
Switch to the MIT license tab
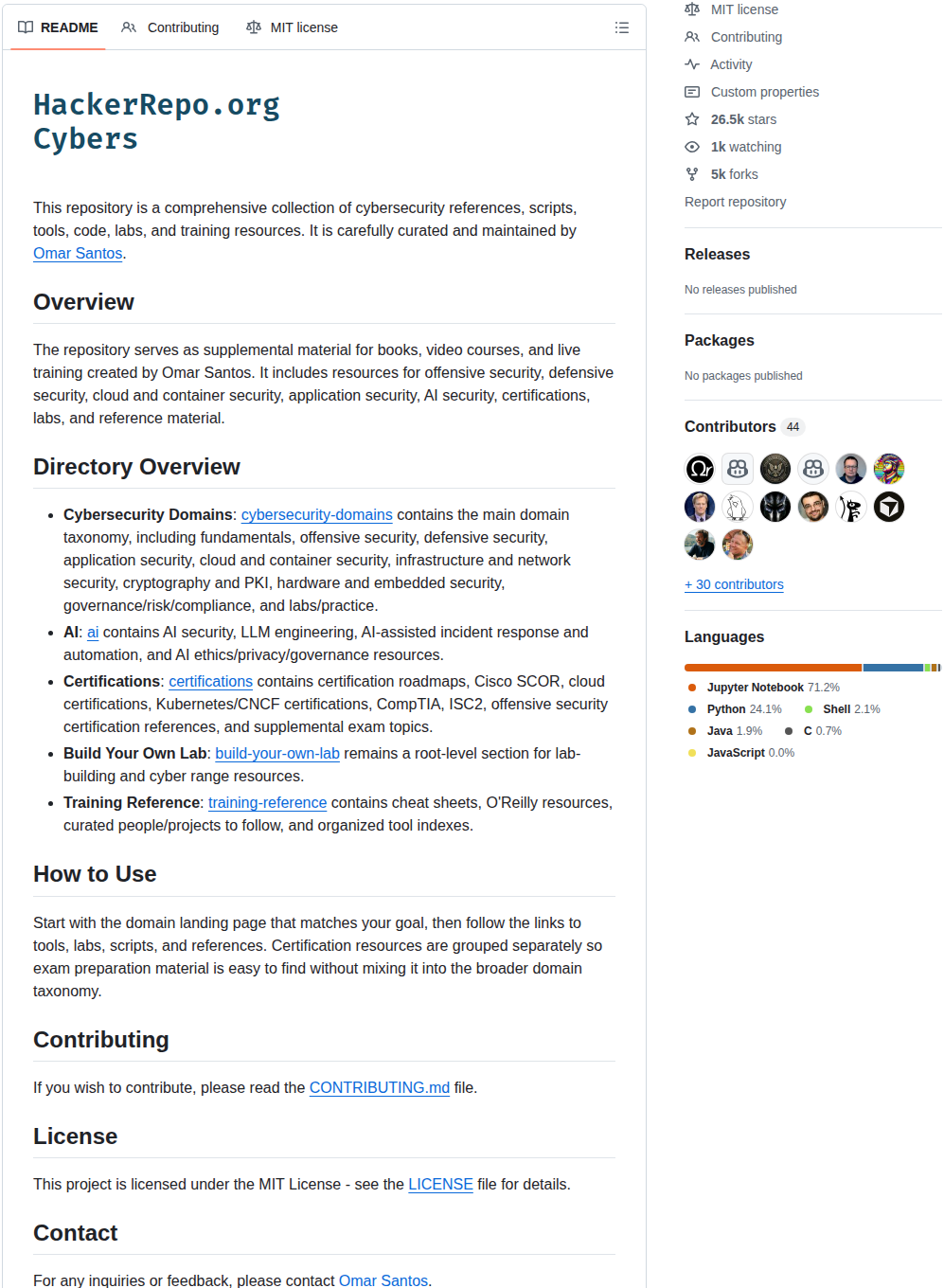click(292, 27)
